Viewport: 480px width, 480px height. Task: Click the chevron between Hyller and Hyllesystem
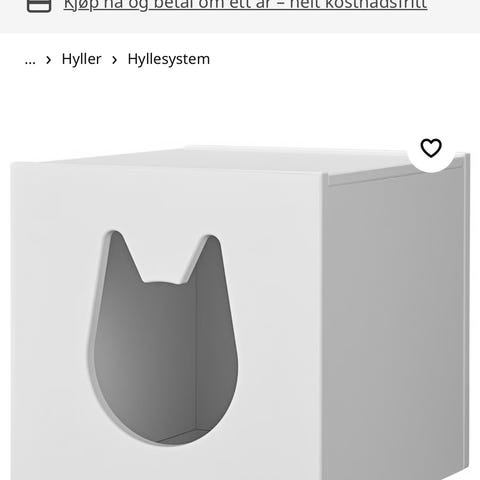pos(115,60)
